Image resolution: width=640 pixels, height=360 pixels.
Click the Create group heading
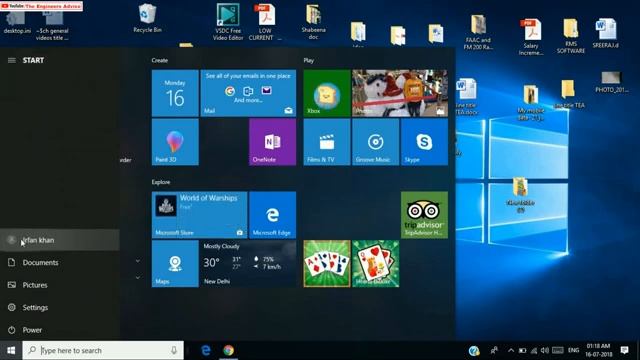tap(160, 60)
